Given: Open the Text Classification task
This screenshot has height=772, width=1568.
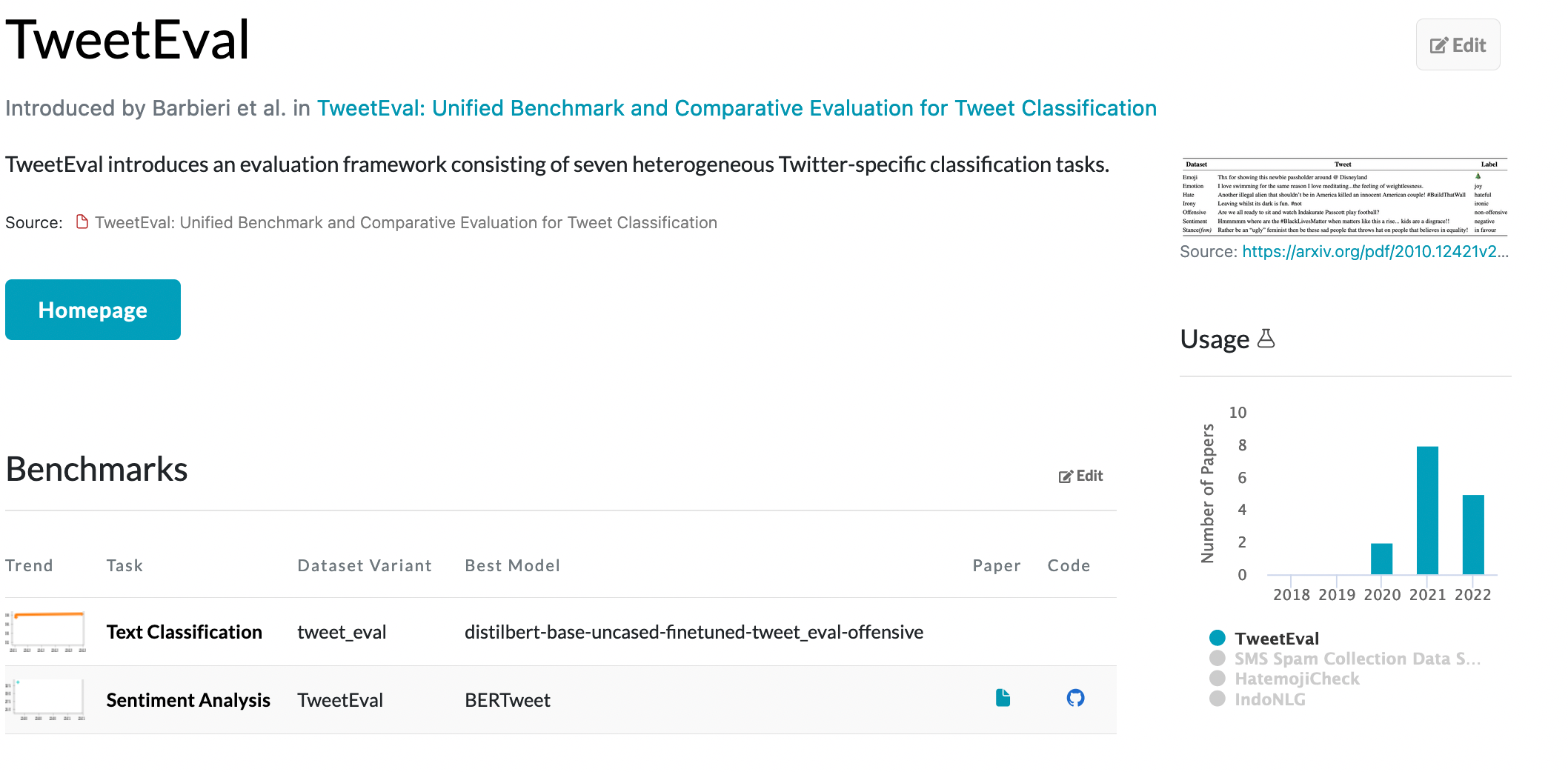Looking at the screenshot, I should (184, 632).
